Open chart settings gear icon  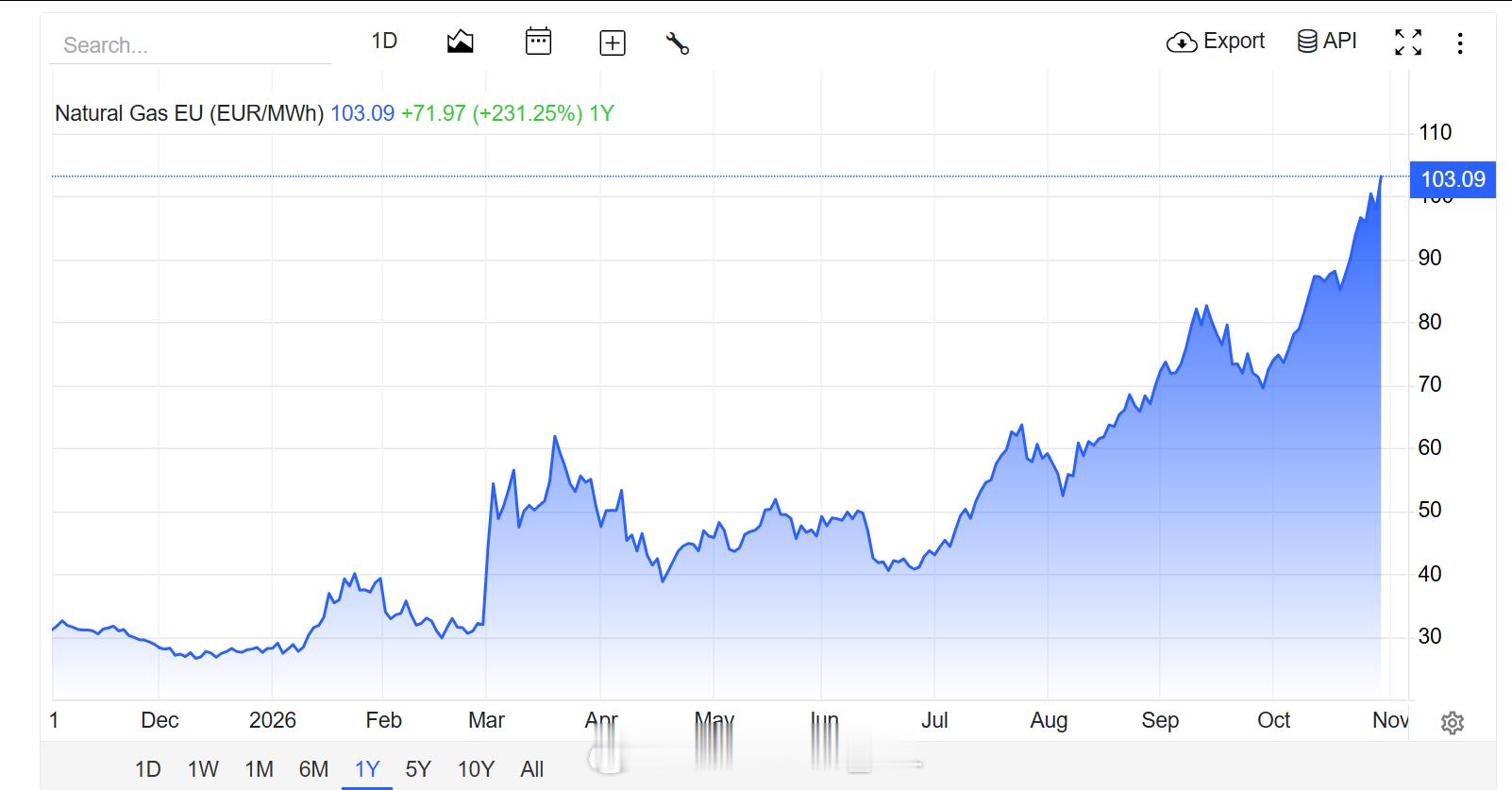[x=1453, y=723]
